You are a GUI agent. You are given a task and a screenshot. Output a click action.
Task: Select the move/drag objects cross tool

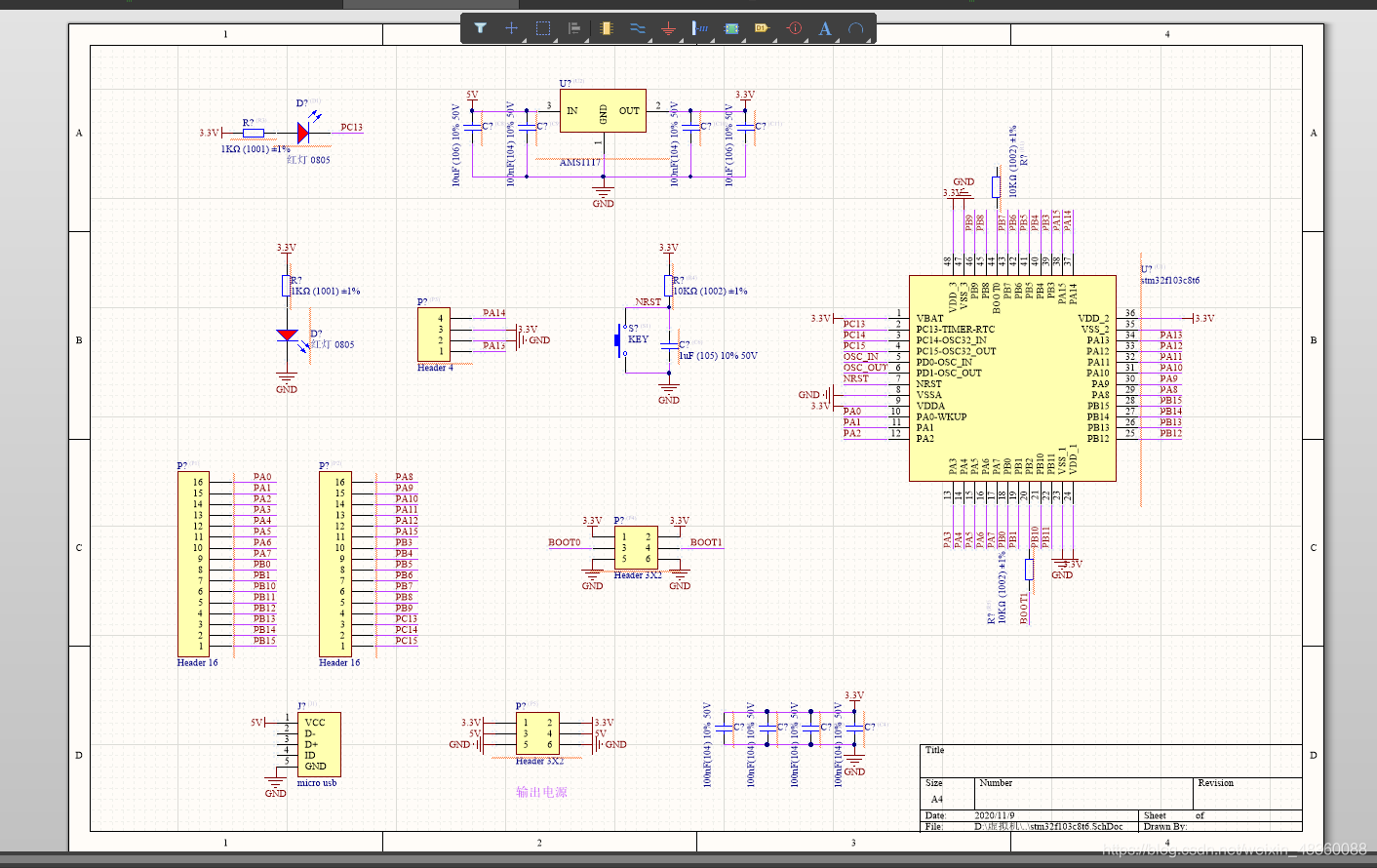coord(511,28)
